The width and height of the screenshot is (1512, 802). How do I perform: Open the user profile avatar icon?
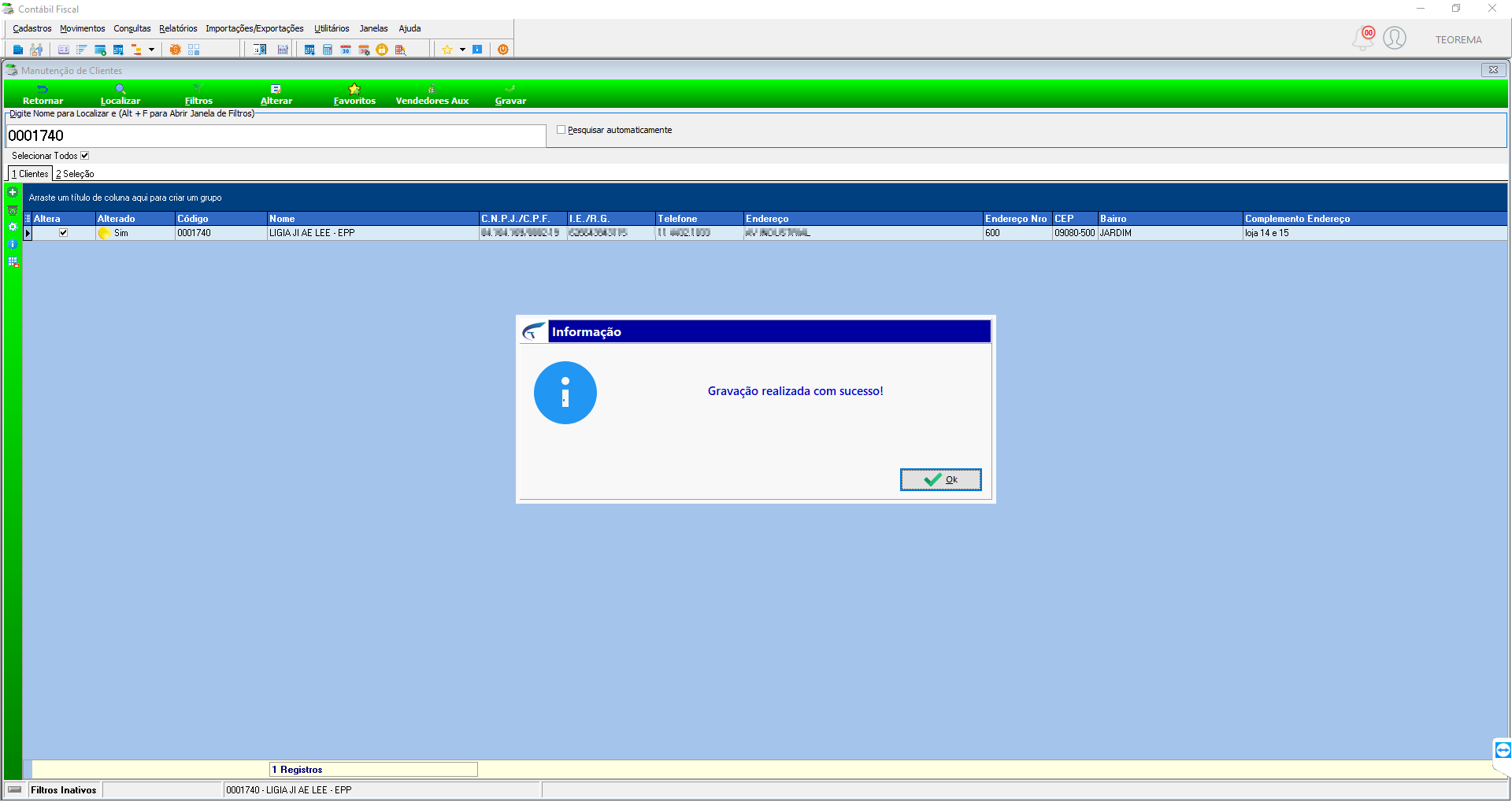[x=1395, y=38]
